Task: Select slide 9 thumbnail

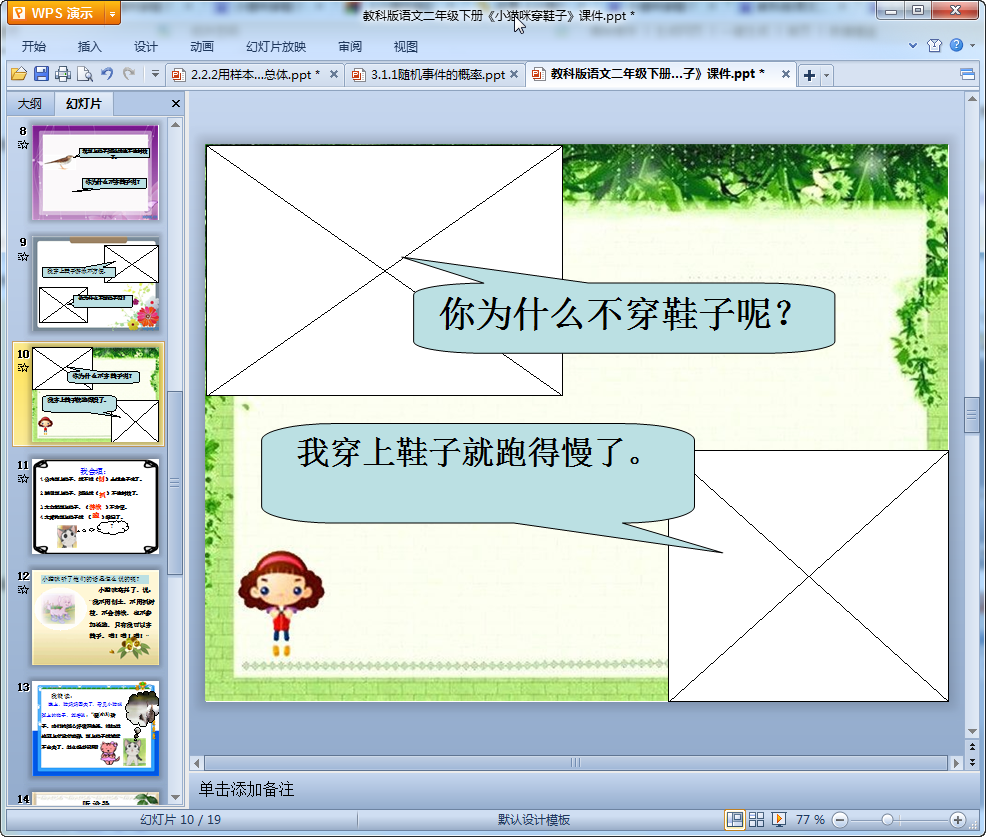Action: pyautogui.click(x=96, y=283)
